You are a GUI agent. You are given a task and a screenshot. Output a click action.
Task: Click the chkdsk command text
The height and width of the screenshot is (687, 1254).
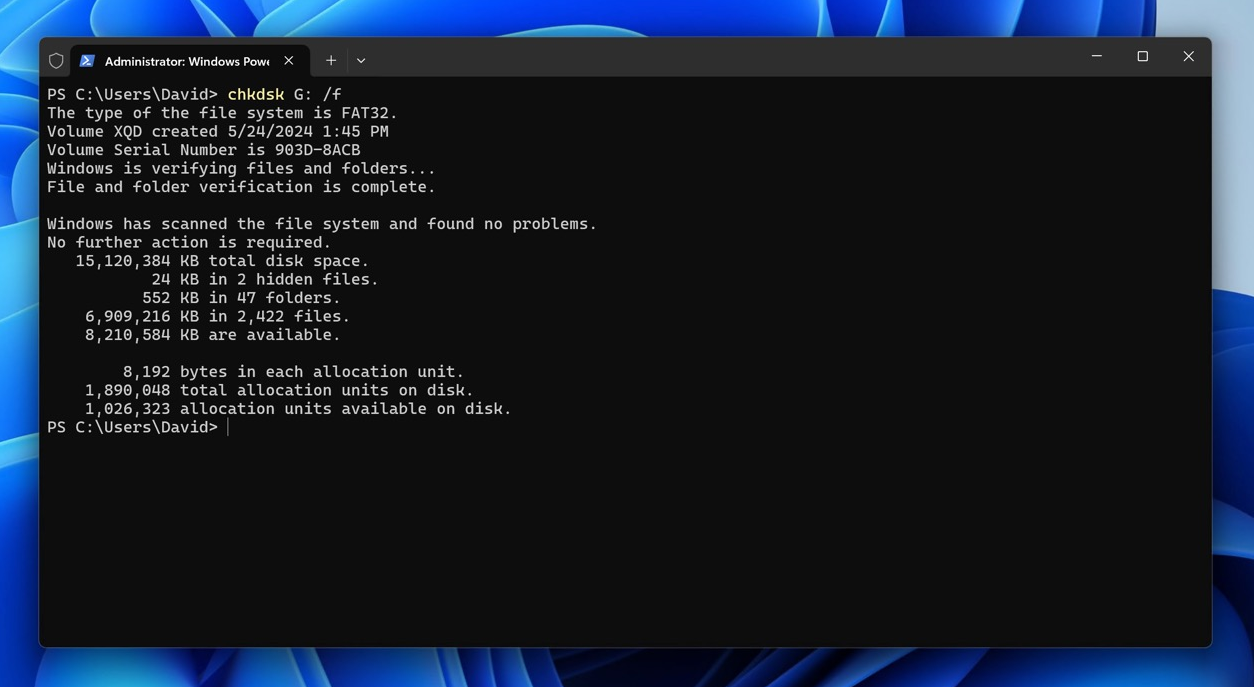pyautogui.click(x=255, y=95)
